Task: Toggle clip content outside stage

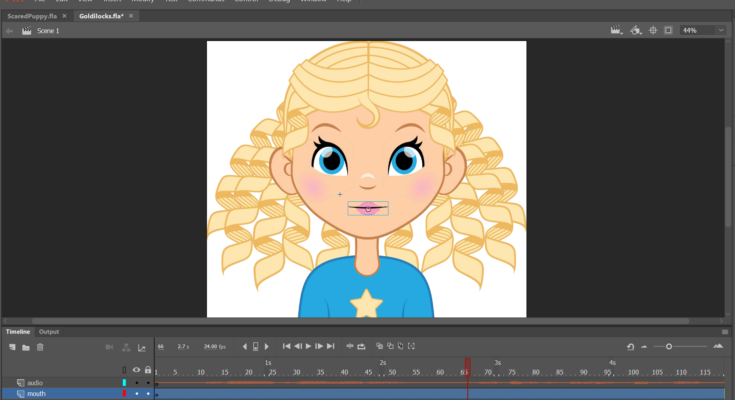Action: tap(668, 30)
